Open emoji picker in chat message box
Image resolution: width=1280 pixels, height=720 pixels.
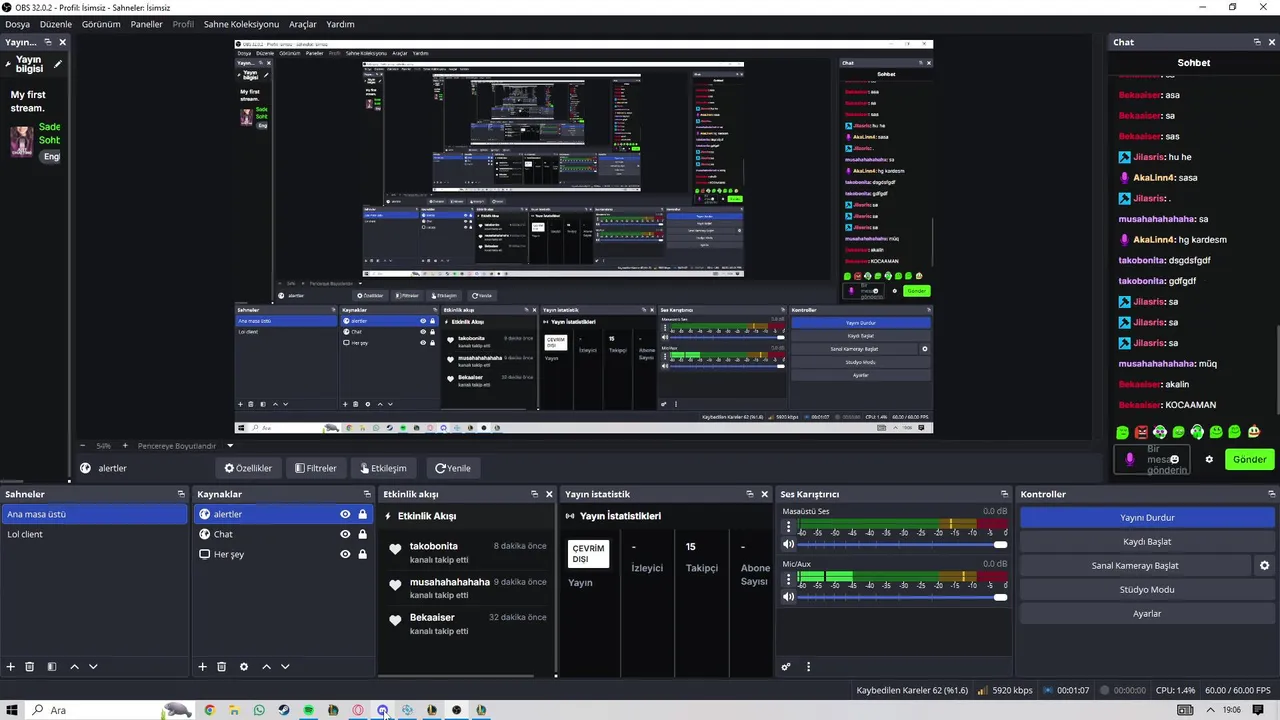[x=1175, y=460]
